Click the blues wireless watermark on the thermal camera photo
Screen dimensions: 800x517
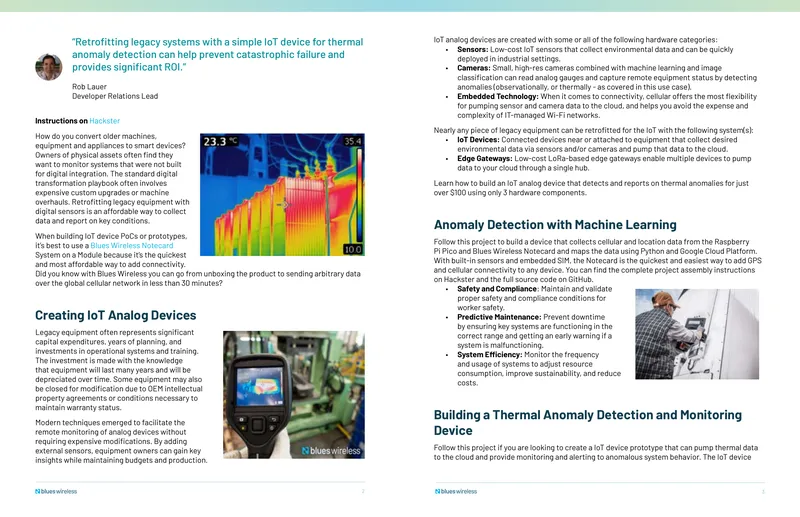[x=331, y=451]
